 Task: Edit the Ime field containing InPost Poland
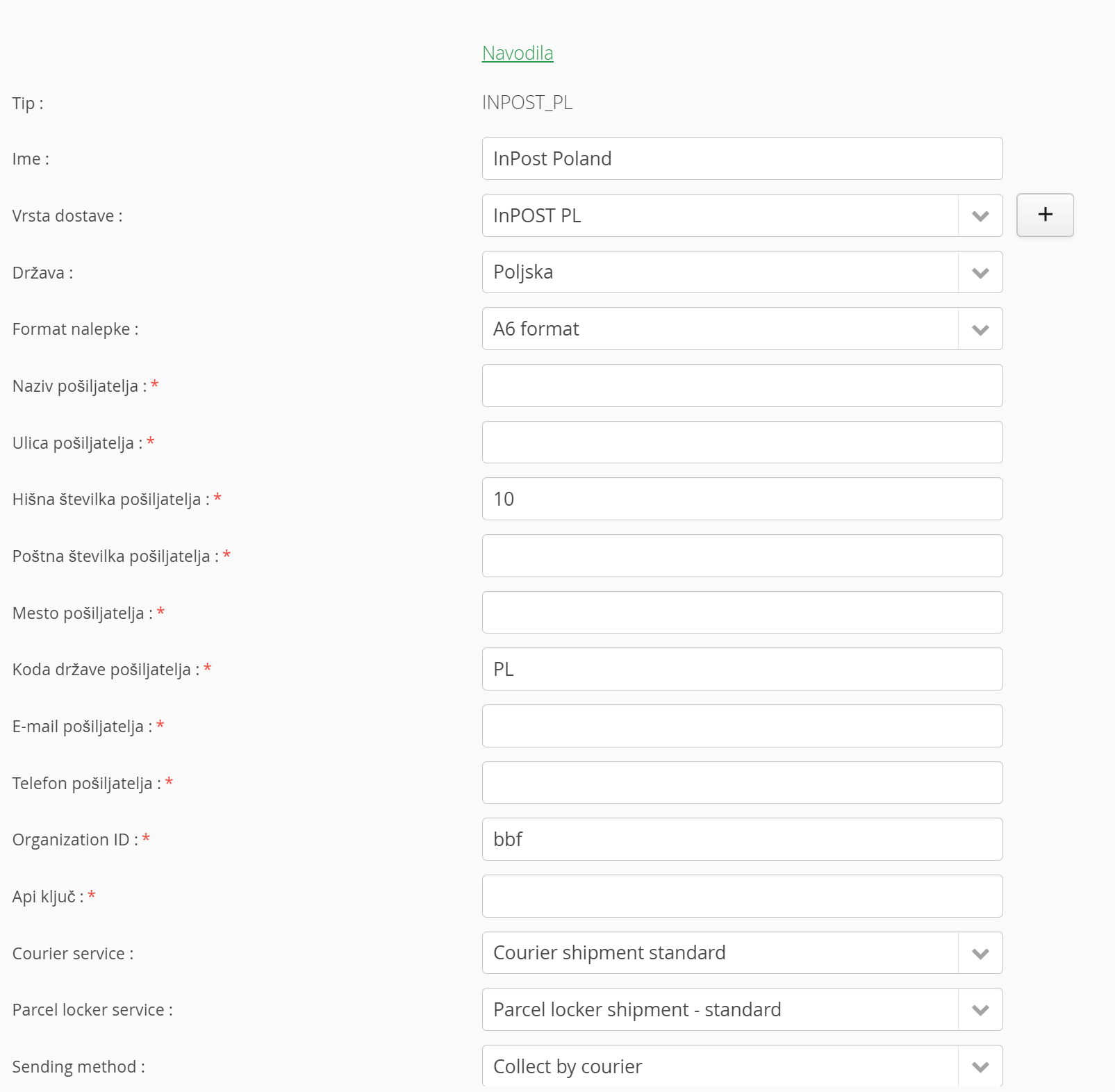(742, 158)
